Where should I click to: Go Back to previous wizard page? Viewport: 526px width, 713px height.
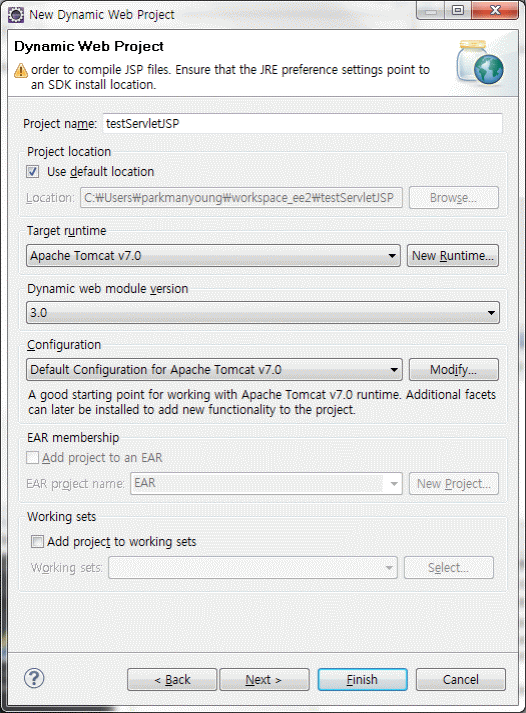pyautogui.click(x=172, y=679)
